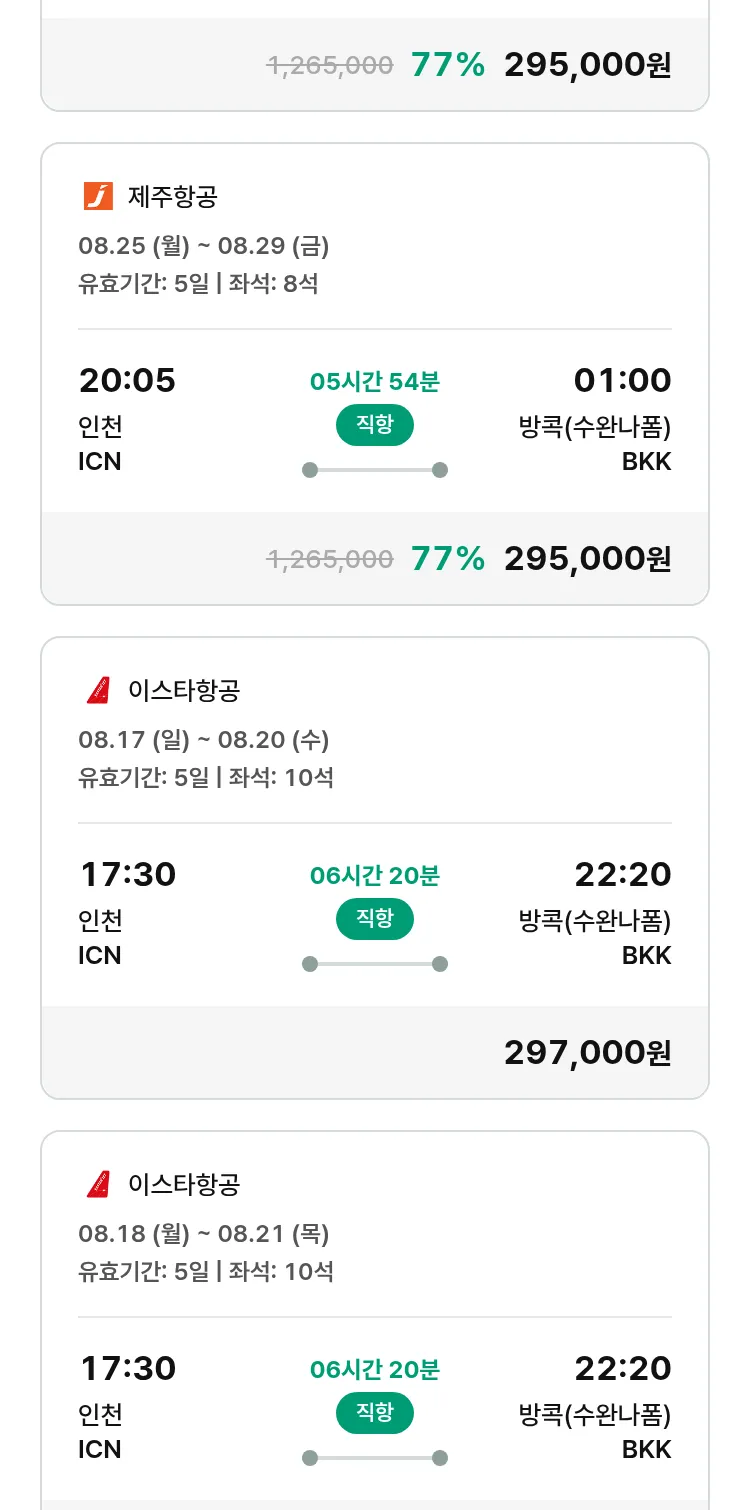Tap the 08.18 (월) ~ 08.21 (목) date range
The width and height of the screenshot is (750, 1510).
click(204, 1233)
